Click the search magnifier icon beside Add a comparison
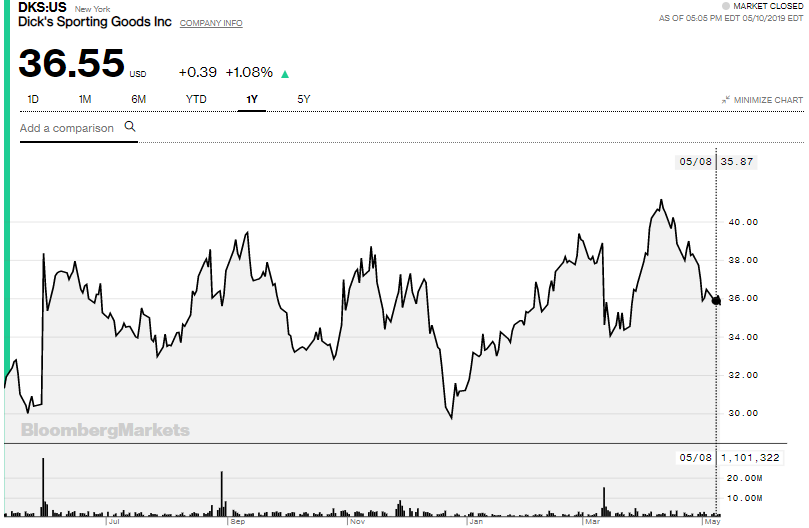Screen dimensions: 809x528 click(x=130, y=126)
